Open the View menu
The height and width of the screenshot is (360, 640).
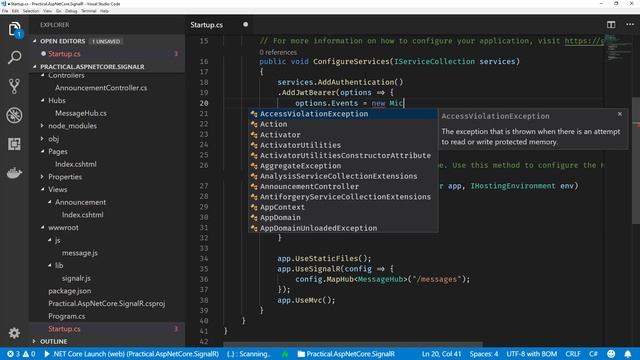pyautogui.click(x=47, y=11)
